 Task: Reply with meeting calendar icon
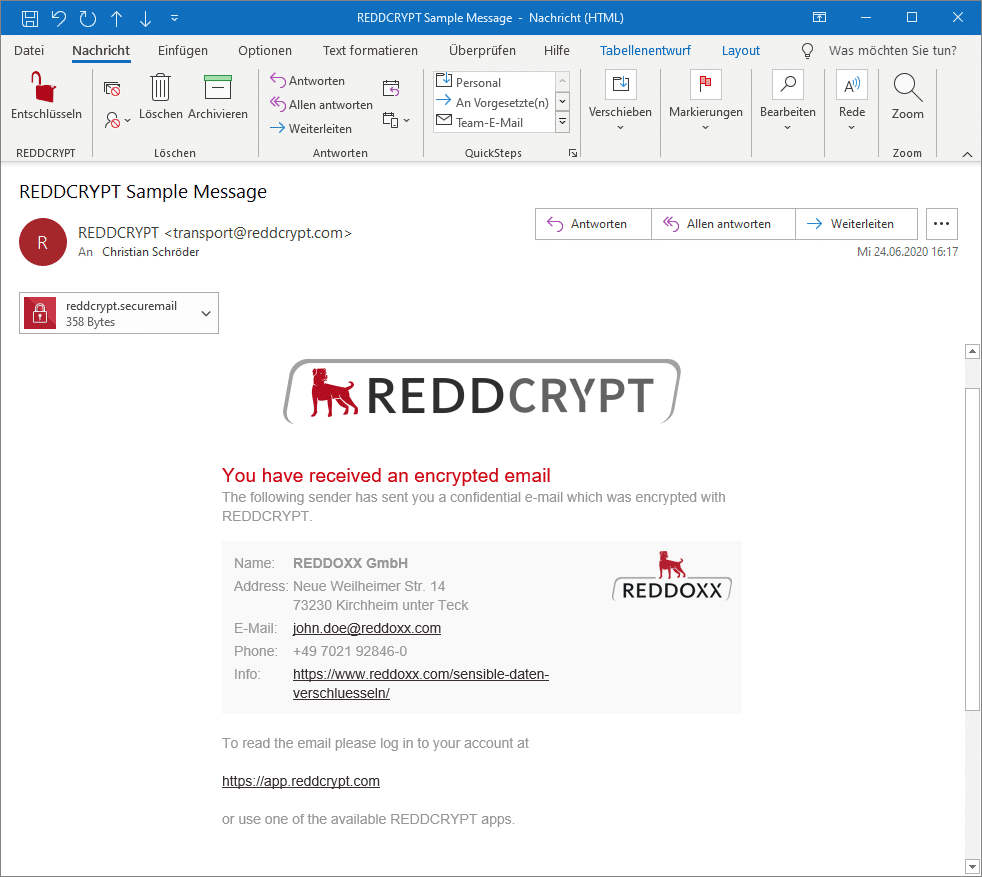coord(391,88)
